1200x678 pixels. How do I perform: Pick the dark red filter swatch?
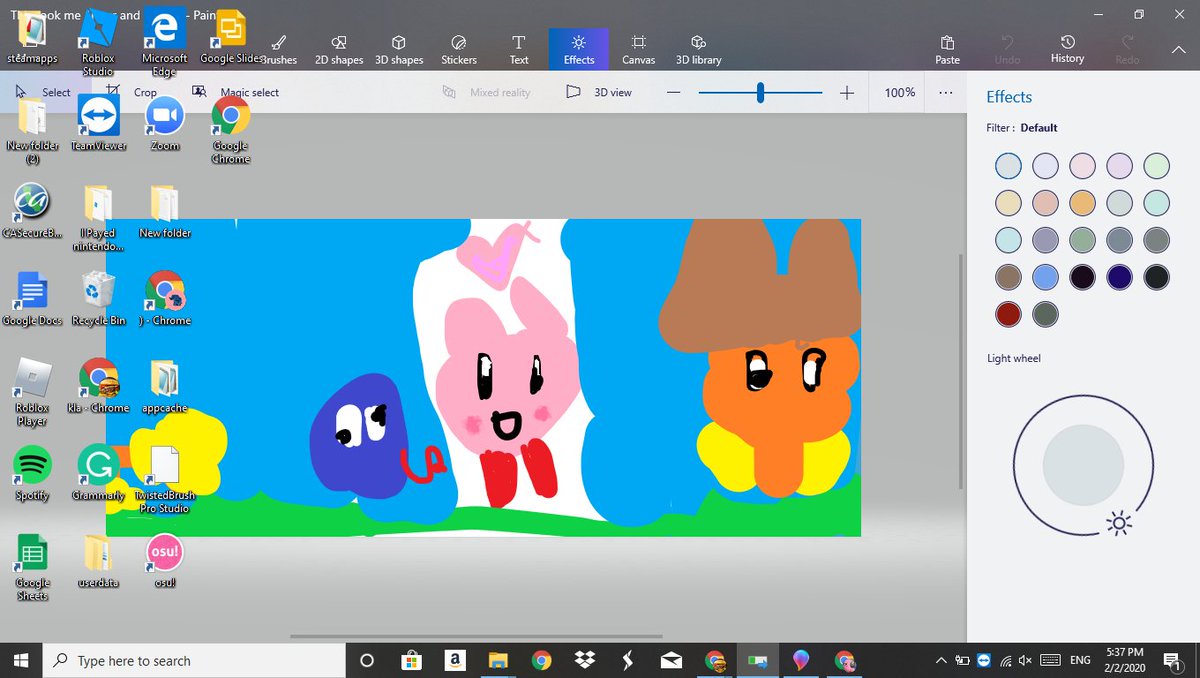1008,314
